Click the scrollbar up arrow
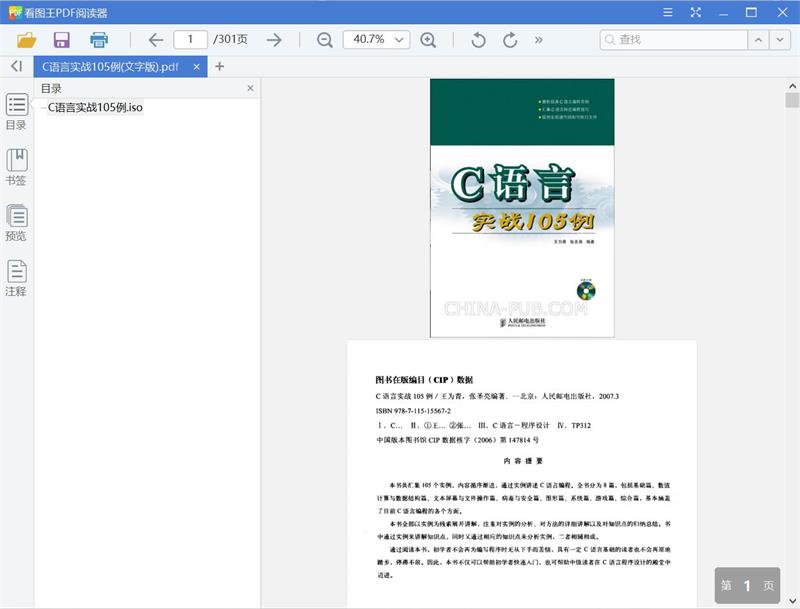 (792, 86)
